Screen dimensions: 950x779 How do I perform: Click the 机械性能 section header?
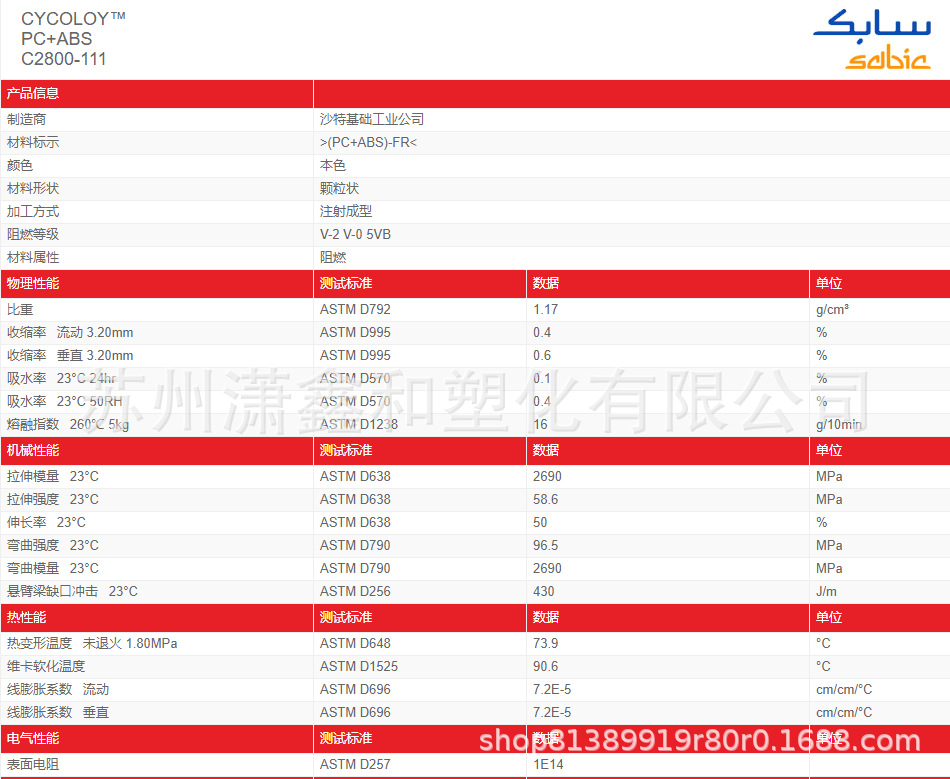coord(33,451)
